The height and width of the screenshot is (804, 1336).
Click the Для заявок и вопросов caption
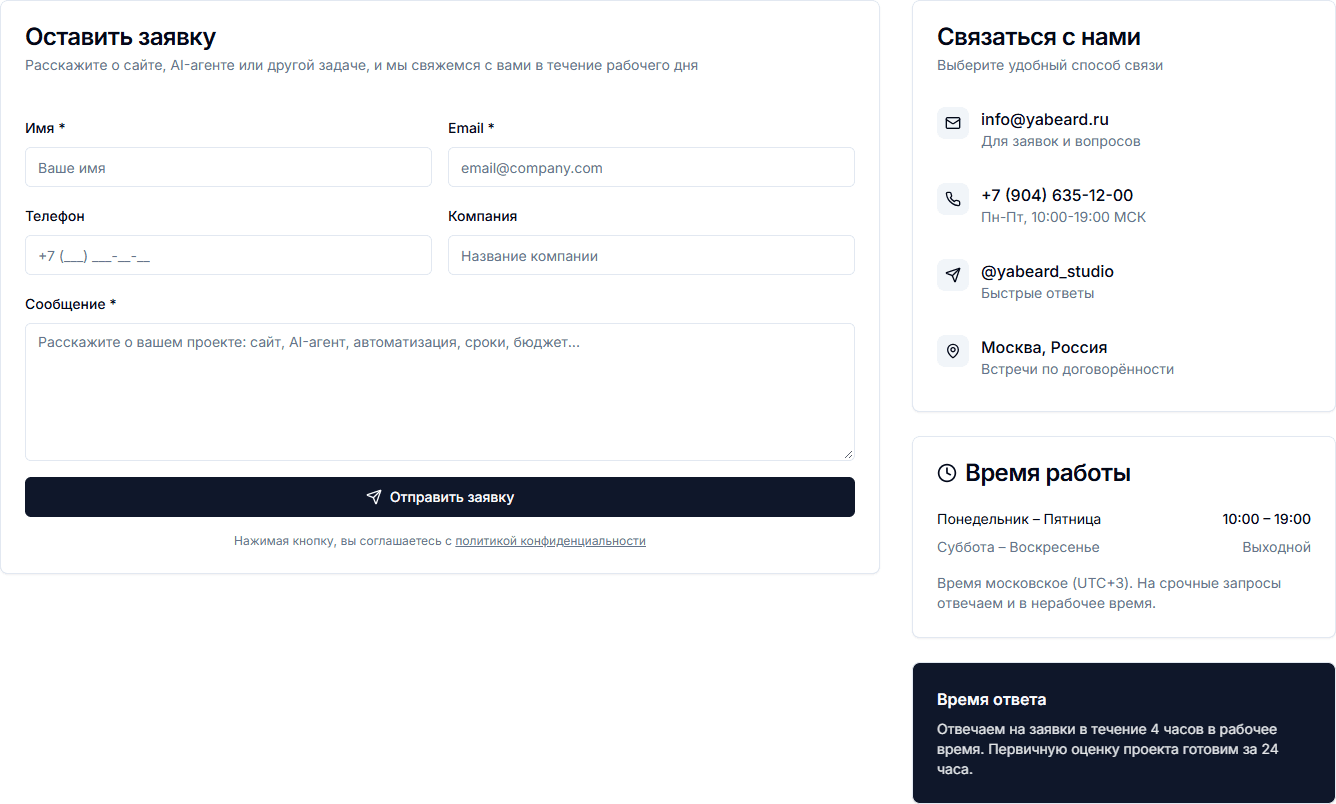1061,141
